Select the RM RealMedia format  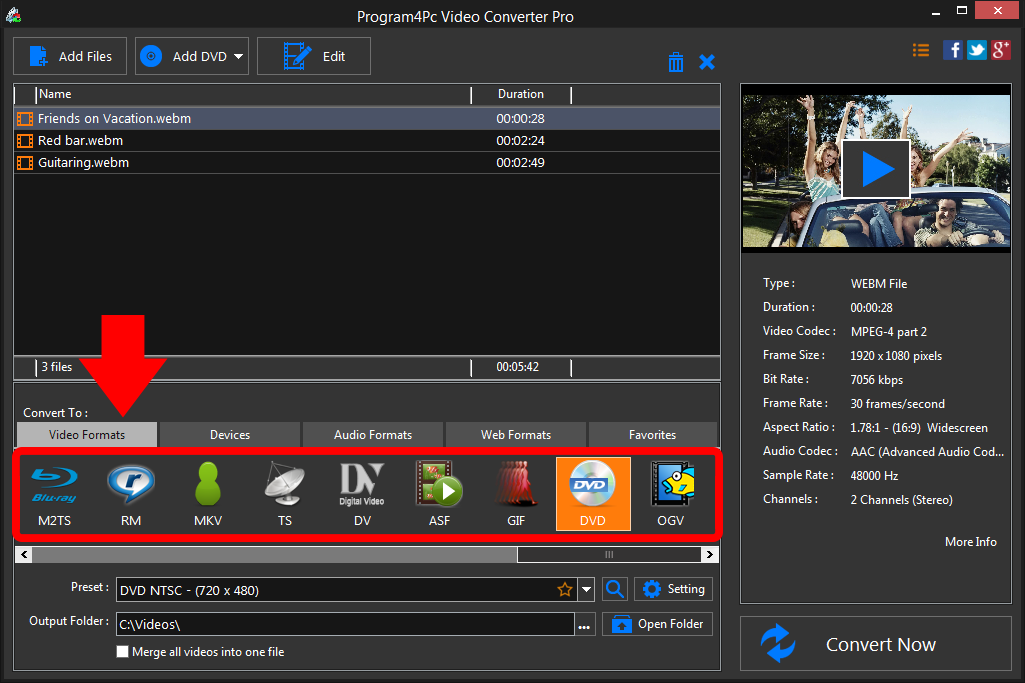tap(130, 492)
